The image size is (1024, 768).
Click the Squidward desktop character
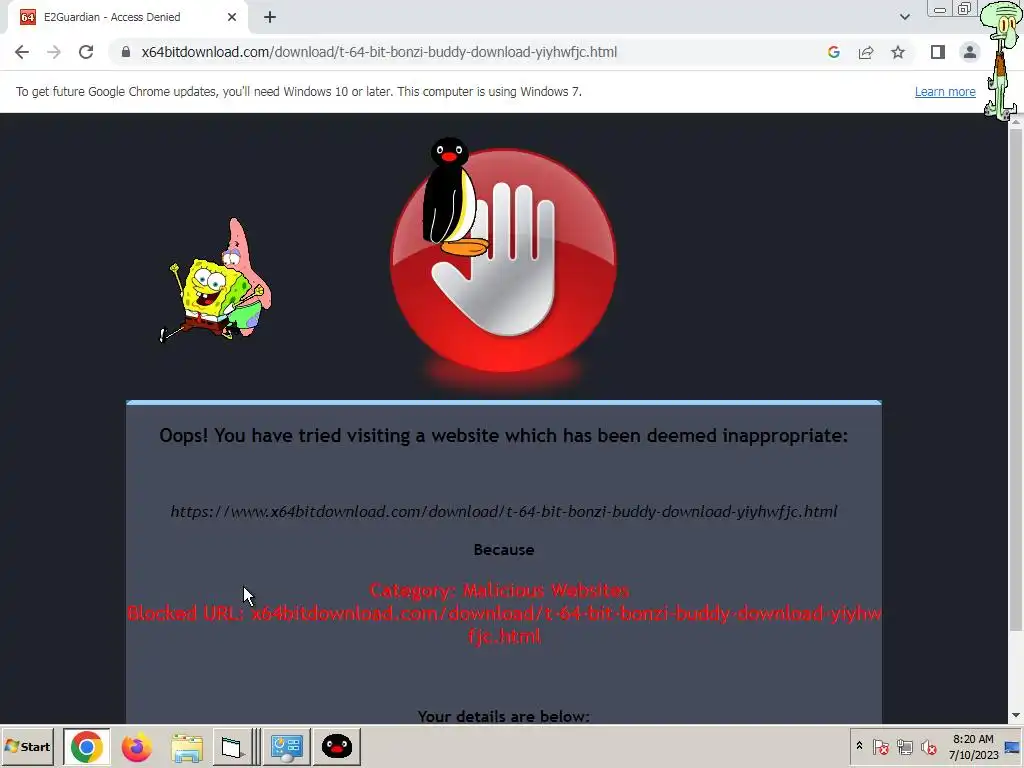1002,59
